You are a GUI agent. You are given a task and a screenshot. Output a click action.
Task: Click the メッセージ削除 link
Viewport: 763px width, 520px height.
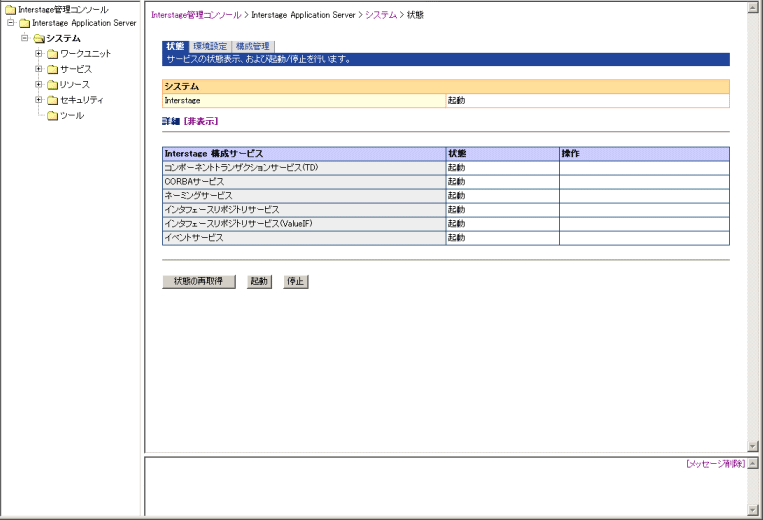pyautogui.click(x=715, y=465)
